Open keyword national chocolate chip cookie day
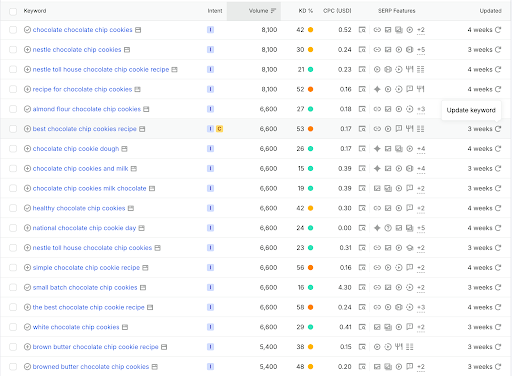 coord(84,228)
